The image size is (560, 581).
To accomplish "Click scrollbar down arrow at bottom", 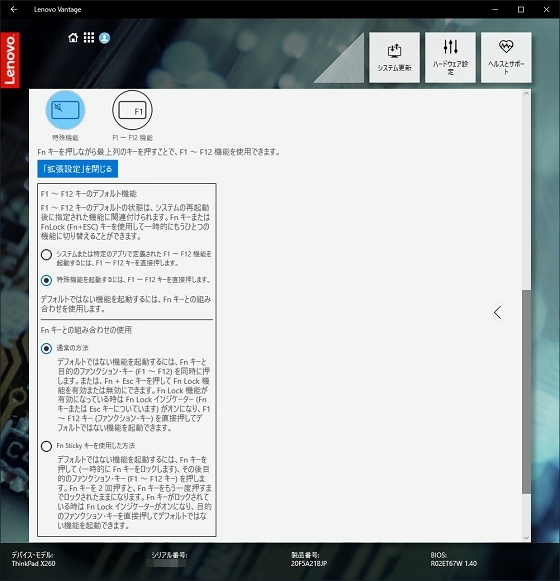I will [526, 538].
